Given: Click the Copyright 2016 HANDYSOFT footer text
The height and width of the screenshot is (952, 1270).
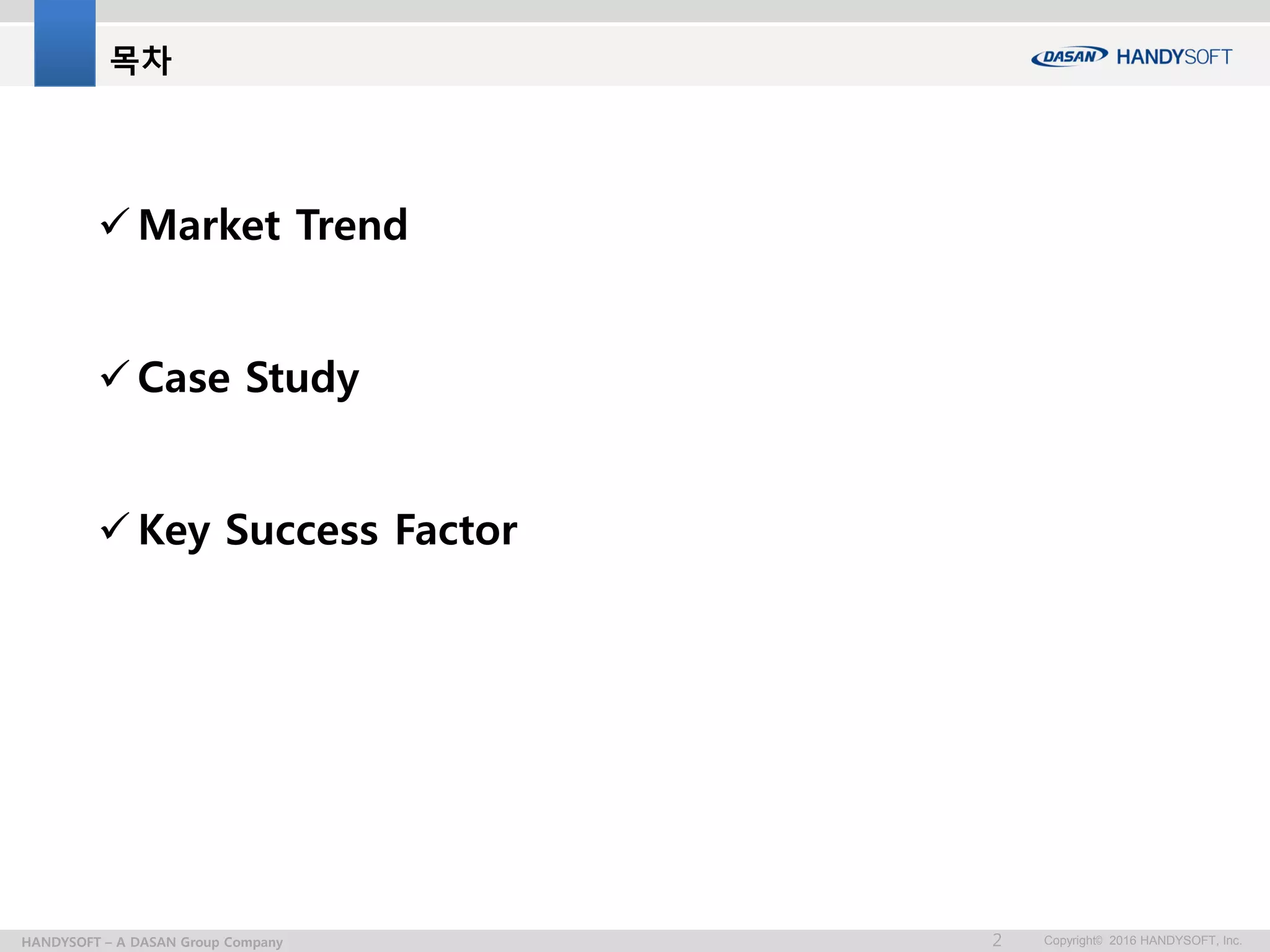Looking at the screenshot, I should [1142, 940].
